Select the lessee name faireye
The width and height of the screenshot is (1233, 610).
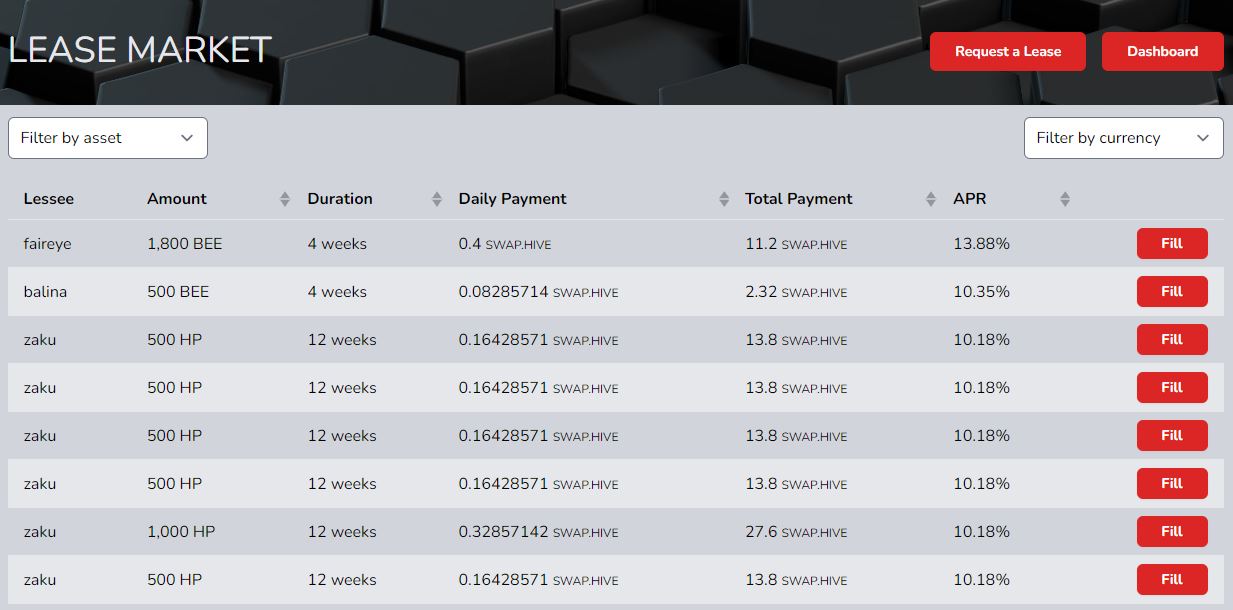[x=47, y=243]
